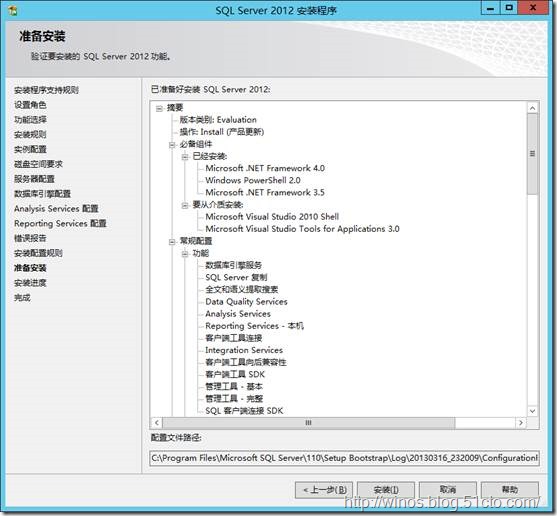The height and width of the screenshot is (516, 557).
Task: Collapse the 常规配置 tree node
Action: 172,242
